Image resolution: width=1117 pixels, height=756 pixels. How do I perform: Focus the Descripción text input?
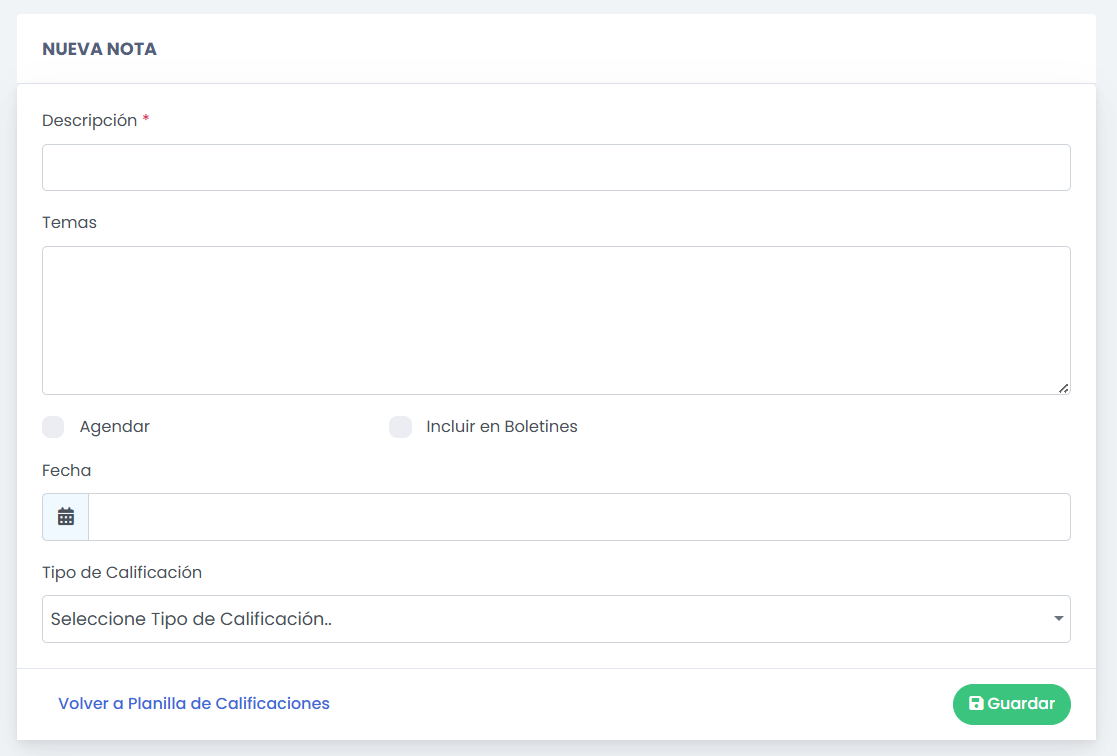coord(556,168)
